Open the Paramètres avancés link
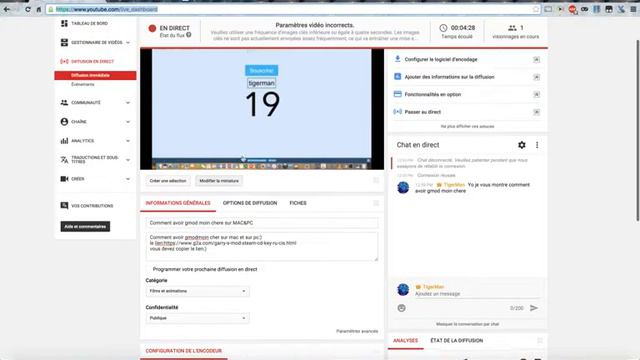The height and width of the screenshot is (360, 640). click(357, 331)
